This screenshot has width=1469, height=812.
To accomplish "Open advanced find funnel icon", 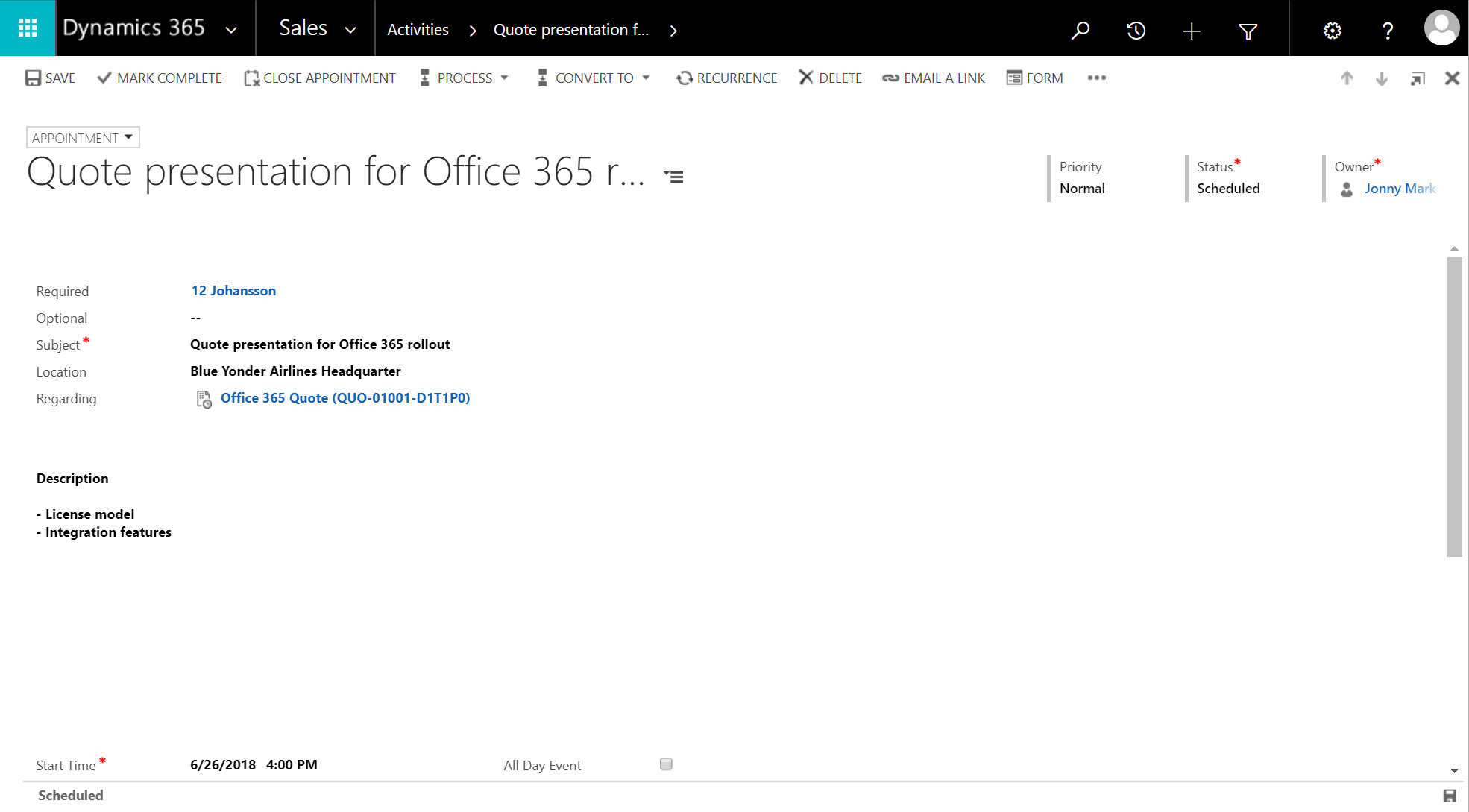I will coord(1248,31).
